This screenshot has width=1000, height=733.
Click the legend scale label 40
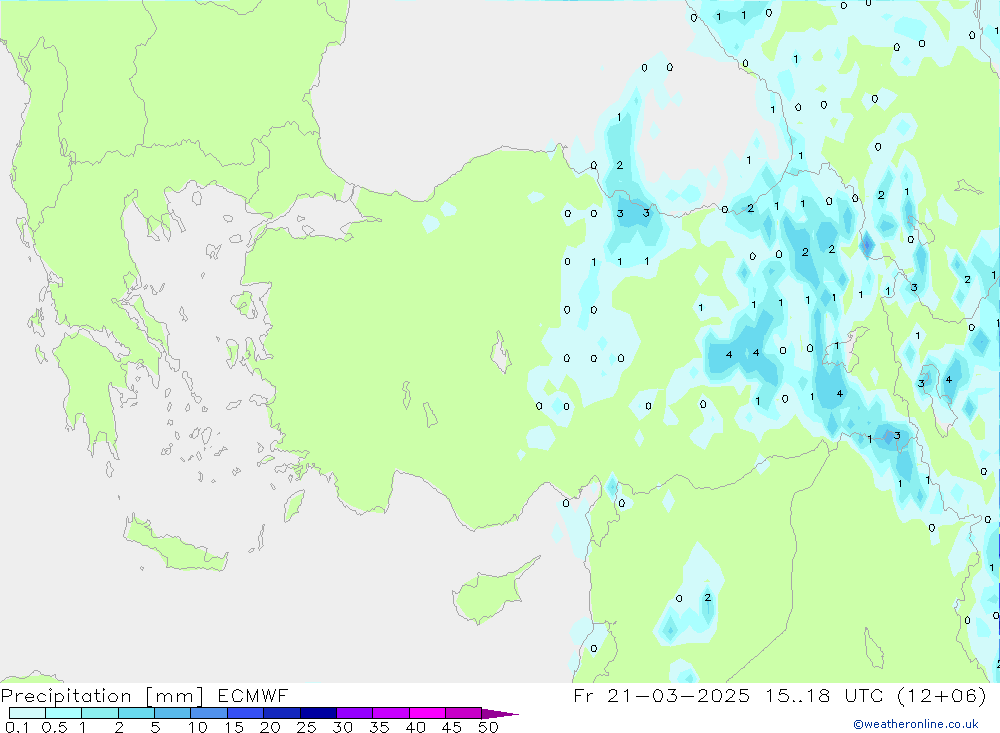[416, 727]
